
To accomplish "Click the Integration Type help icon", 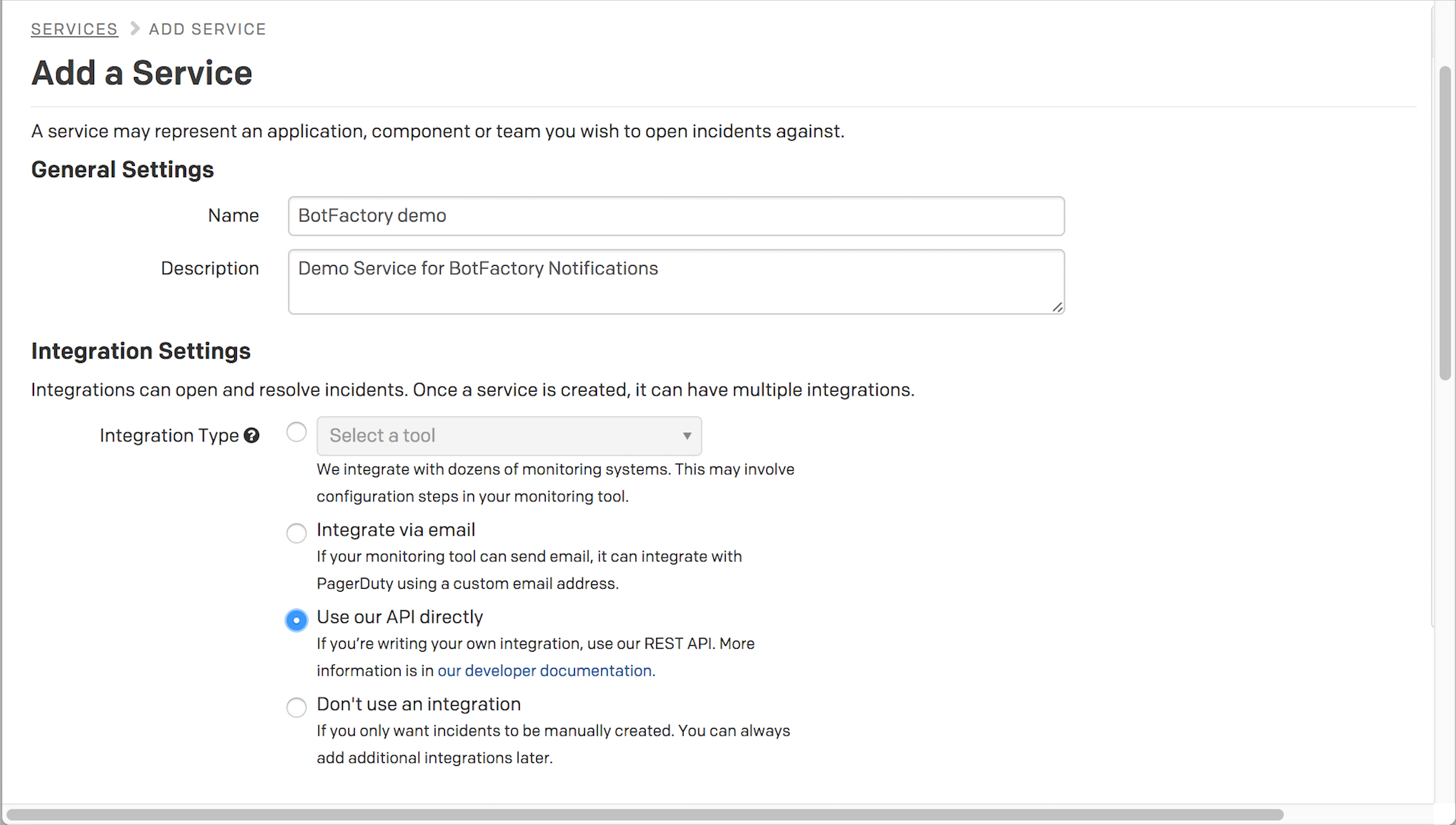I will (252, 435).
